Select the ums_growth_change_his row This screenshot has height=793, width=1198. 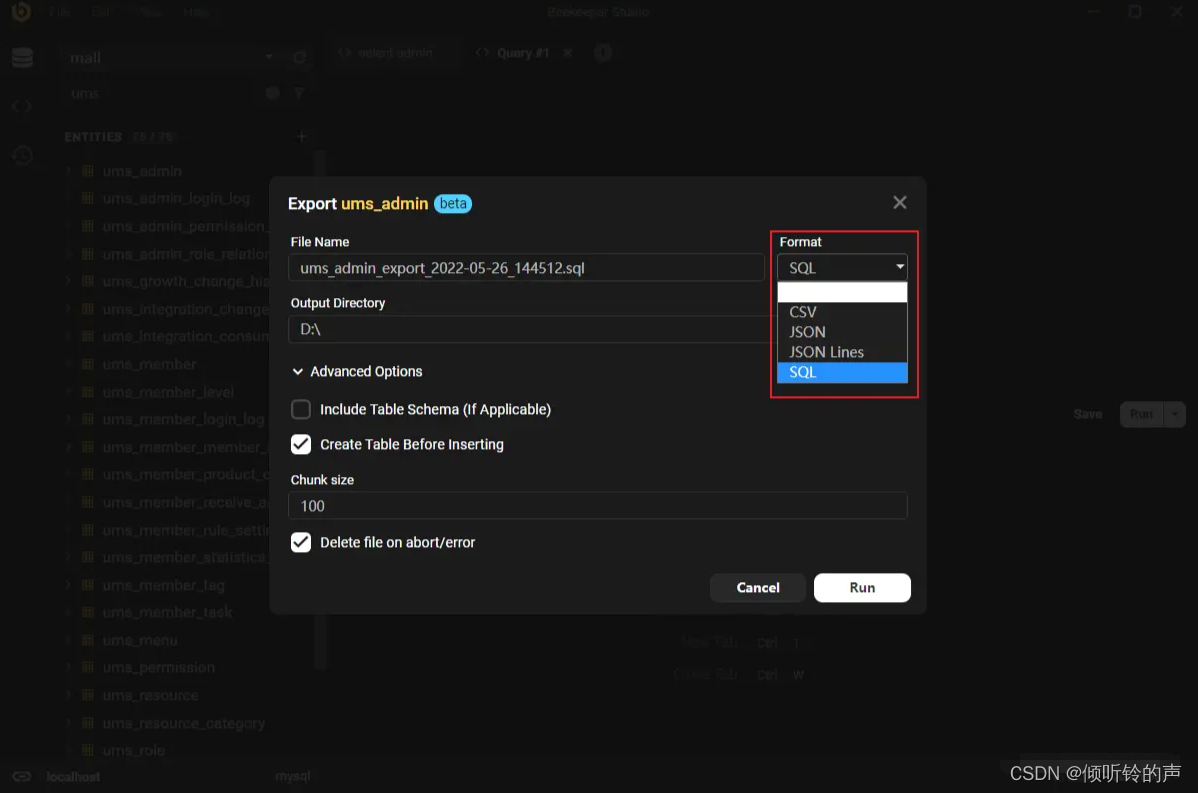tap(186, 281)
